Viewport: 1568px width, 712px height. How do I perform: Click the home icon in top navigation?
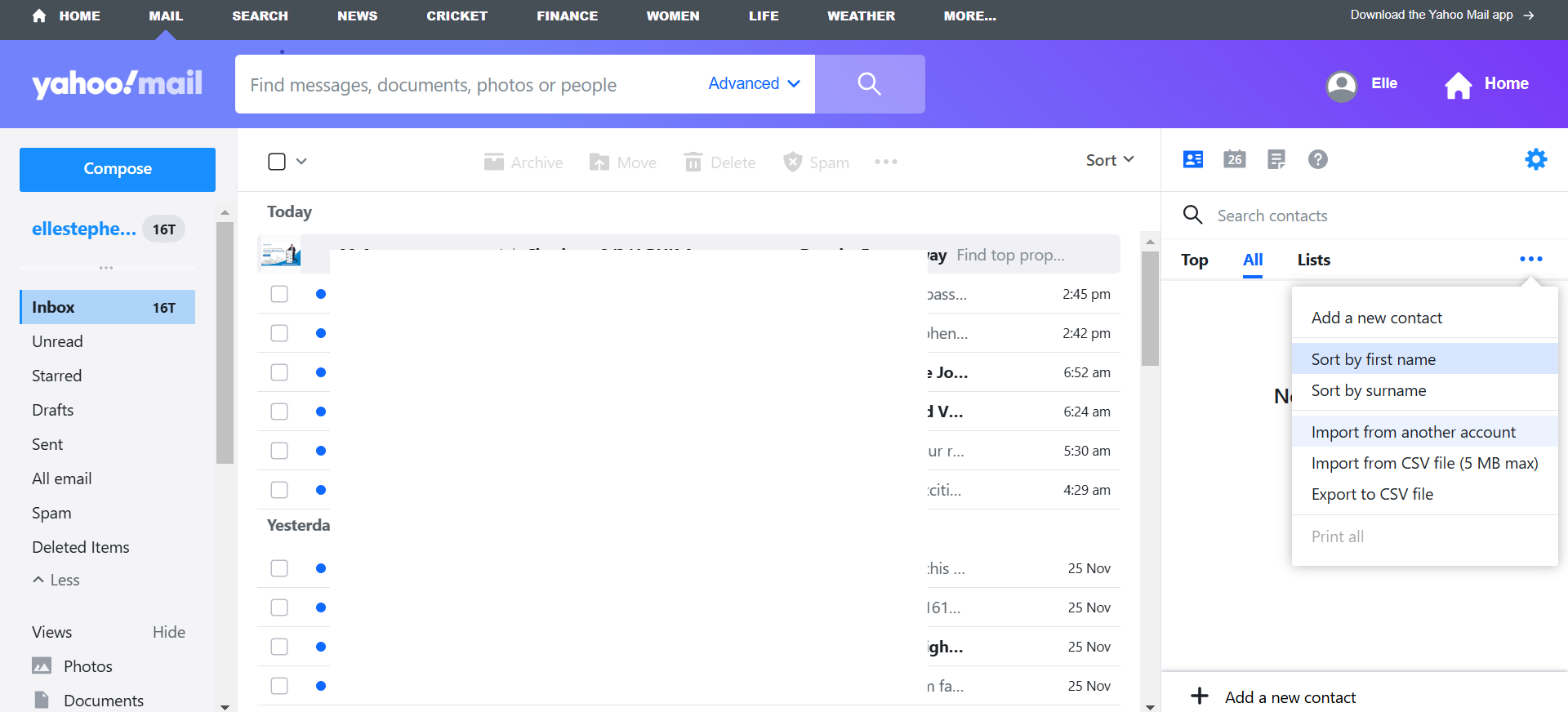click(x=39, y=16)
